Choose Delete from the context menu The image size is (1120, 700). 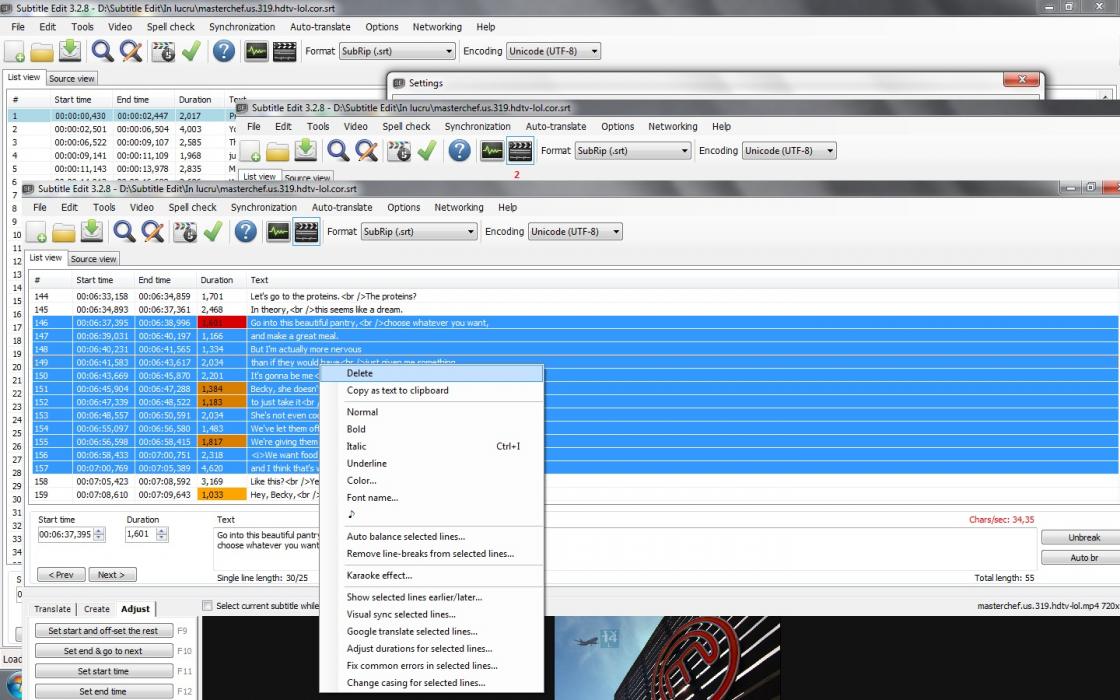click(x=359, y=373)
